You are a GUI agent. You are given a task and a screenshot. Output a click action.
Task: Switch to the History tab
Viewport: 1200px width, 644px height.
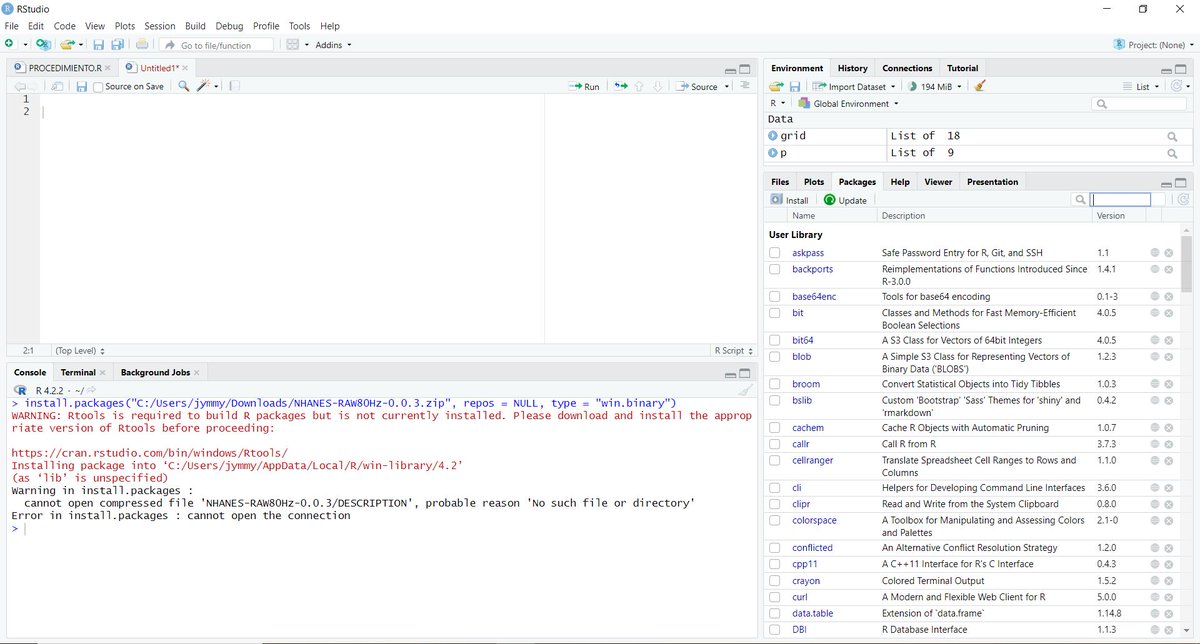point(852,68)
